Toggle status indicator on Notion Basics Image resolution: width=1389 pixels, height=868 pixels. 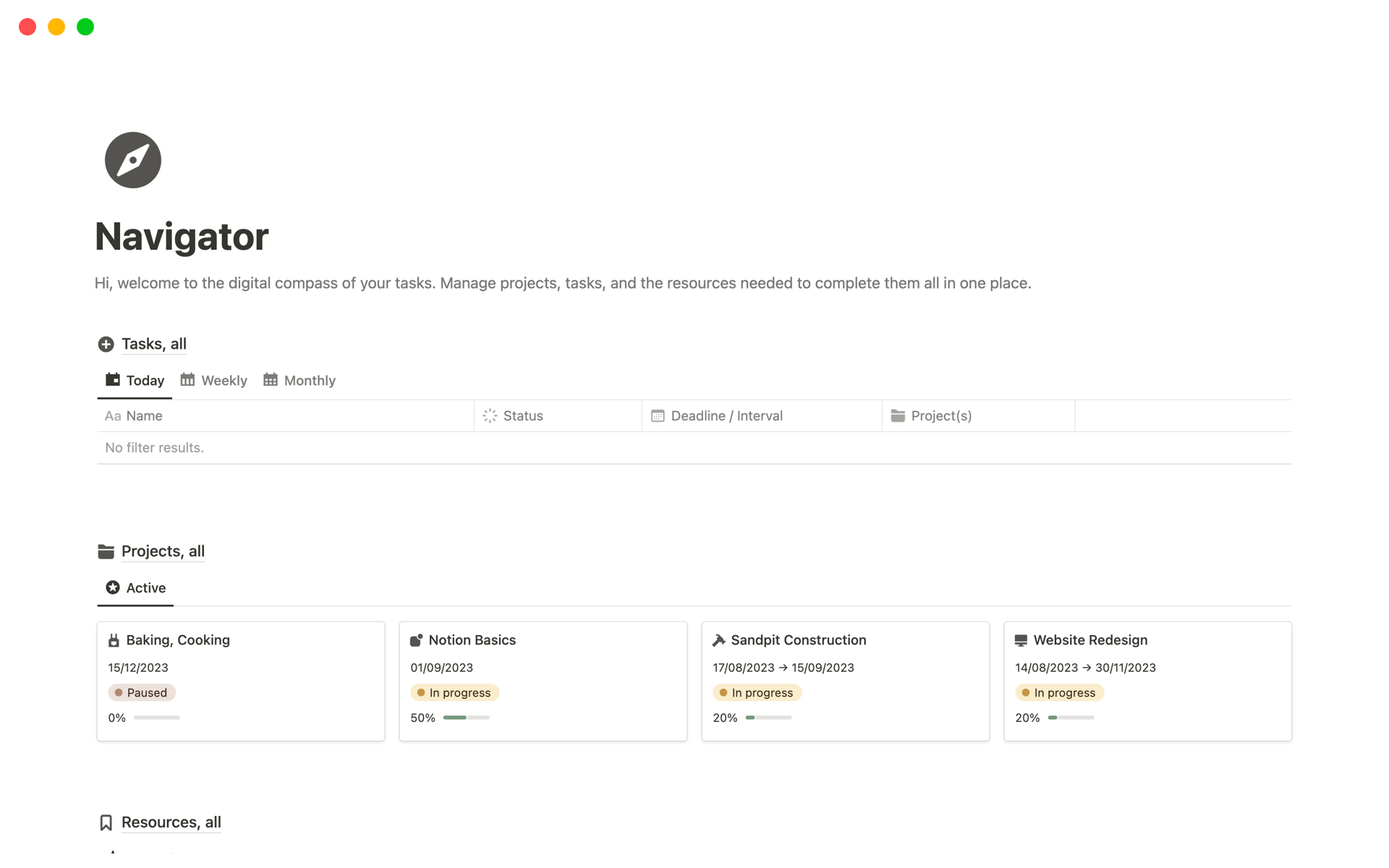451,692
